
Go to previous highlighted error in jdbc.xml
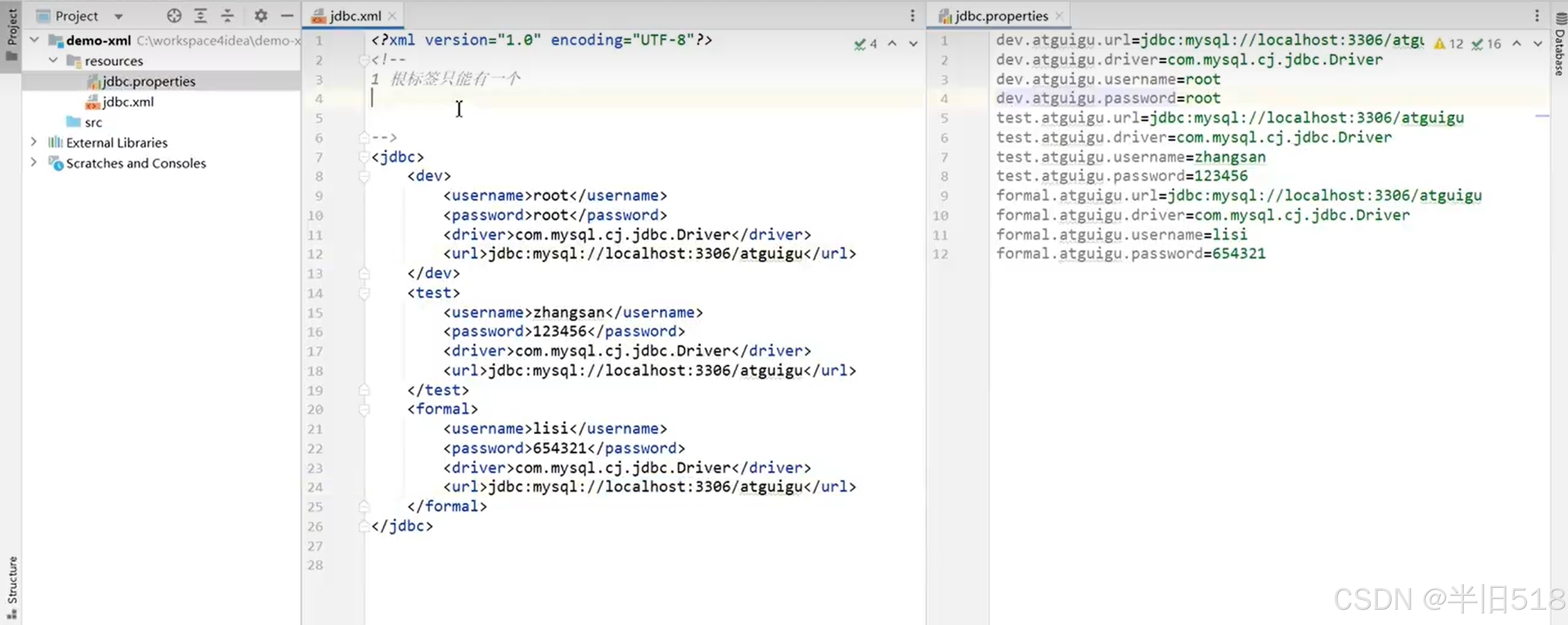click(892, 43)
